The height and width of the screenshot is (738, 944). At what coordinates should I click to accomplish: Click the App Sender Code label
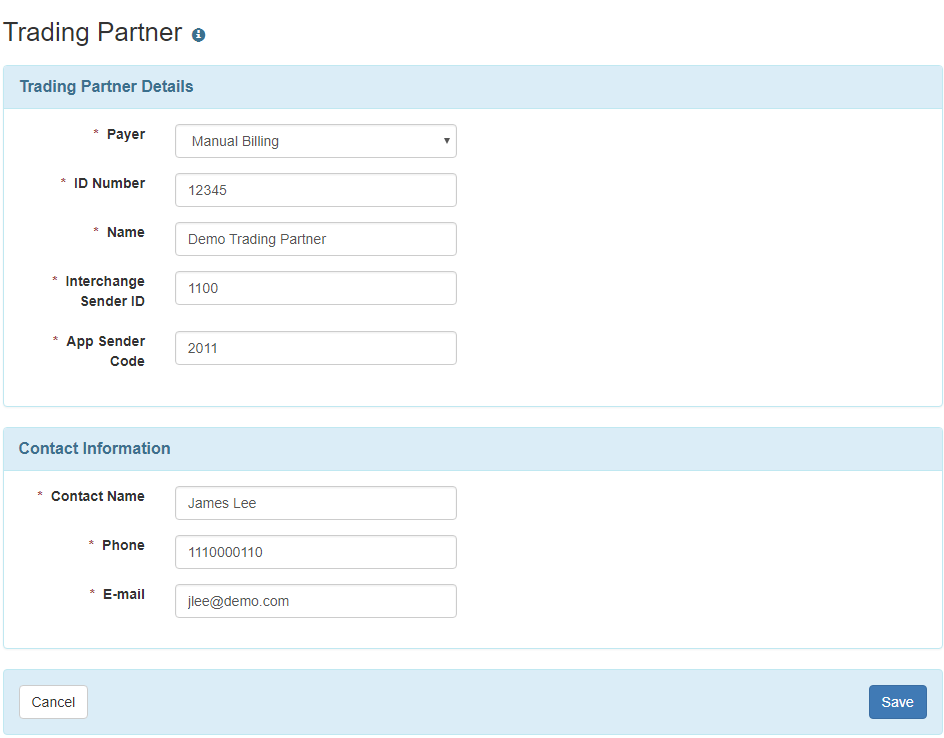point(106,351)
